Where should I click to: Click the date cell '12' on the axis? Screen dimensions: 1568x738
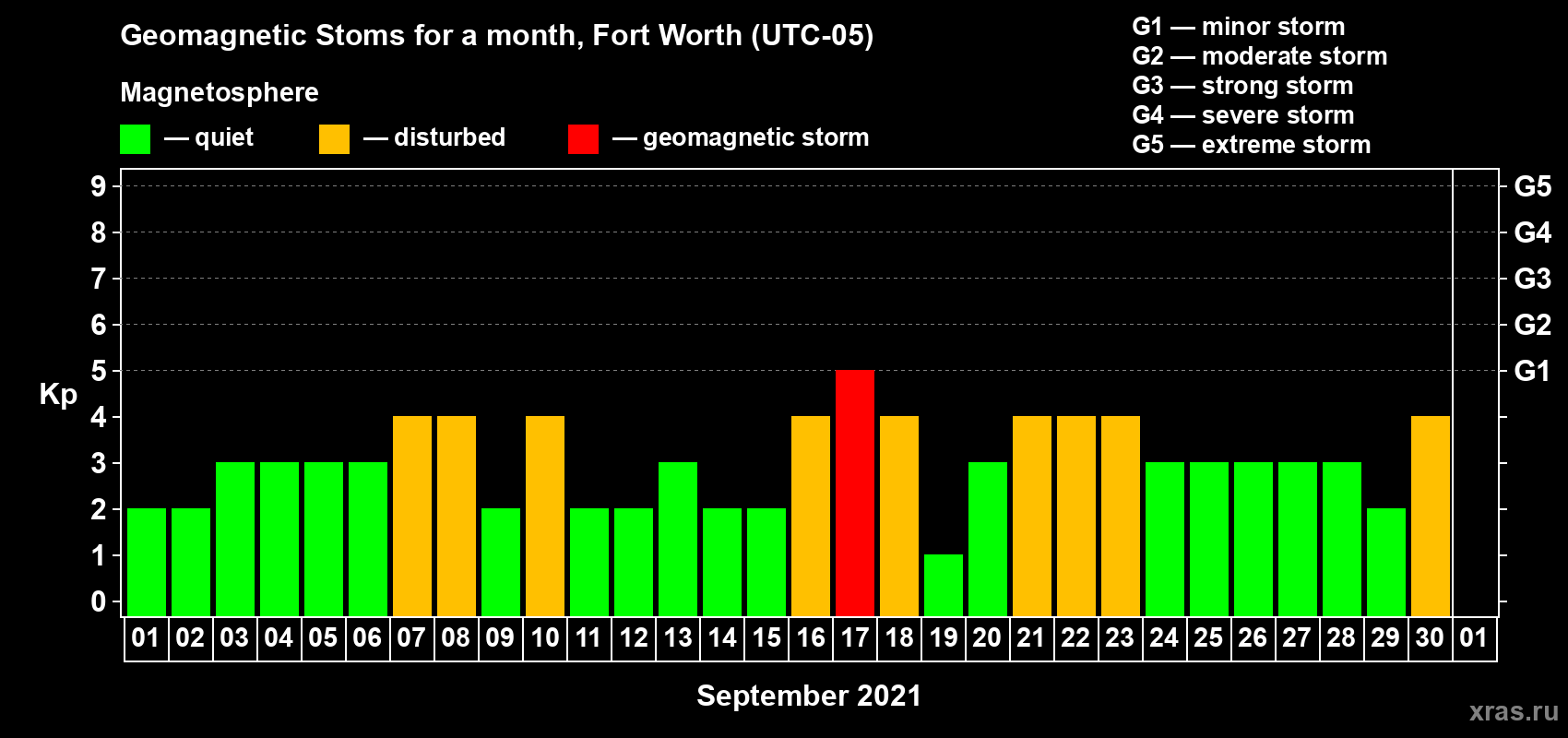click(x=634, y=638)
